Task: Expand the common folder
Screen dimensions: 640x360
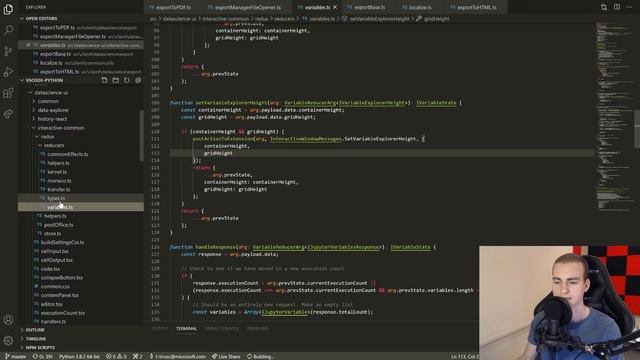Action: tap(48, 101)
